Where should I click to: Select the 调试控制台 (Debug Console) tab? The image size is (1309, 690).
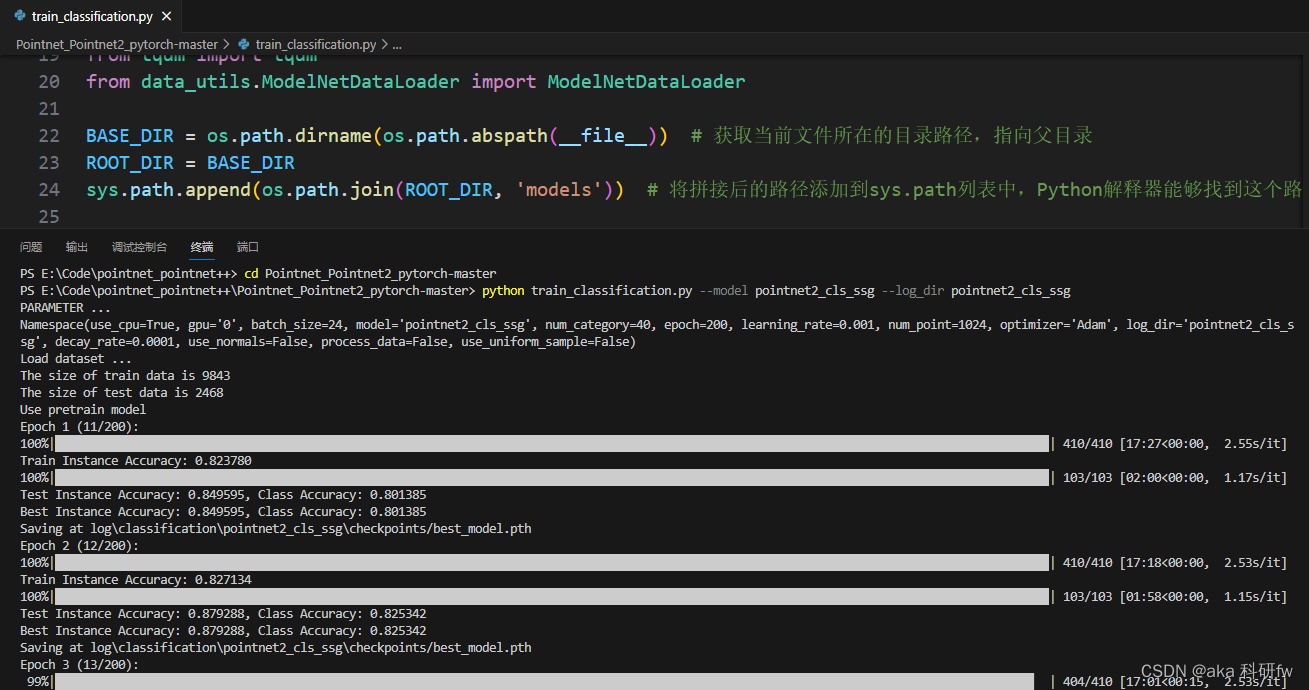pos(139,247)
